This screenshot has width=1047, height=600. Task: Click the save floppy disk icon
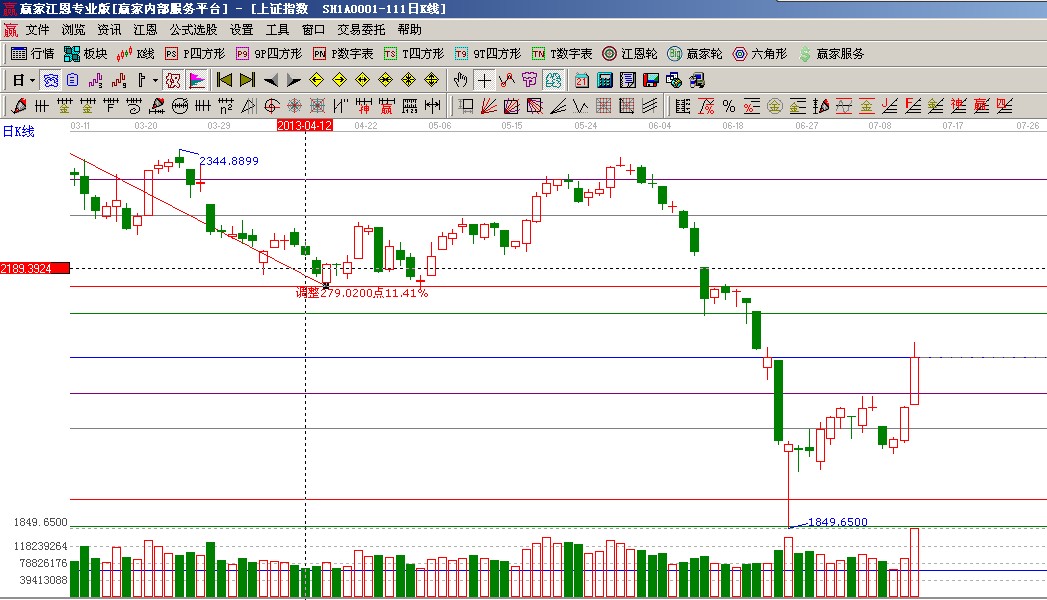651,80
